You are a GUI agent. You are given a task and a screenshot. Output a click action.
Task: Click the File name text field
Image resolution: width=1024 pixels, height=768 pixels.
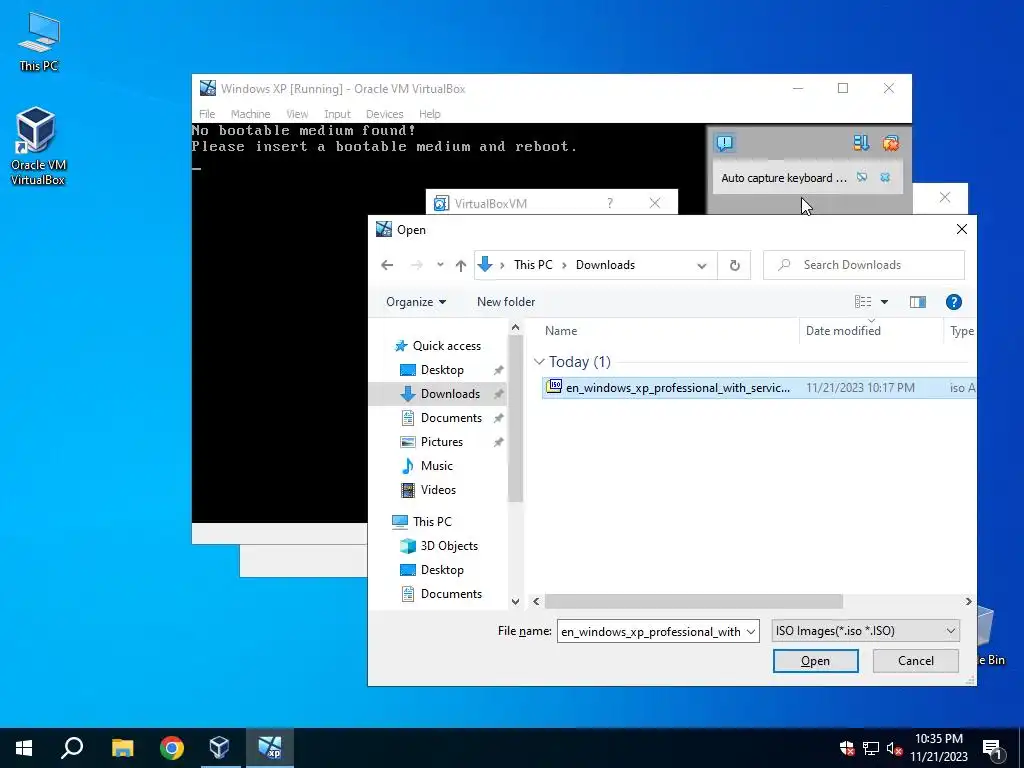coord(651,632)
